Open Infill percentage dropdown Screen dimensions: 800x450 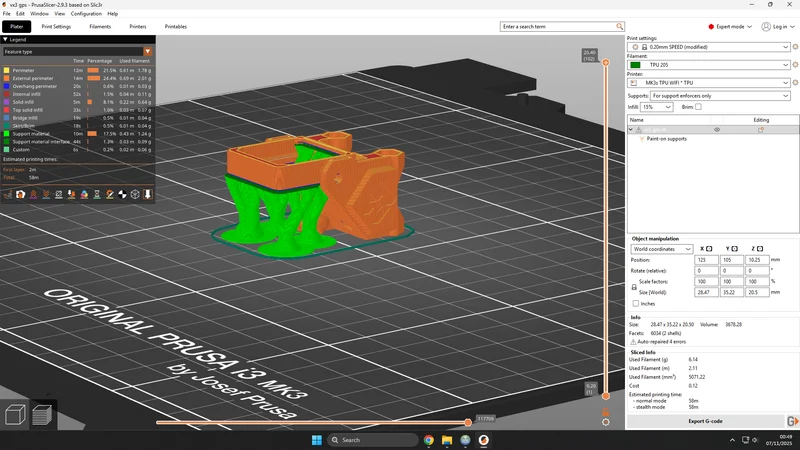tap(657, 107)
